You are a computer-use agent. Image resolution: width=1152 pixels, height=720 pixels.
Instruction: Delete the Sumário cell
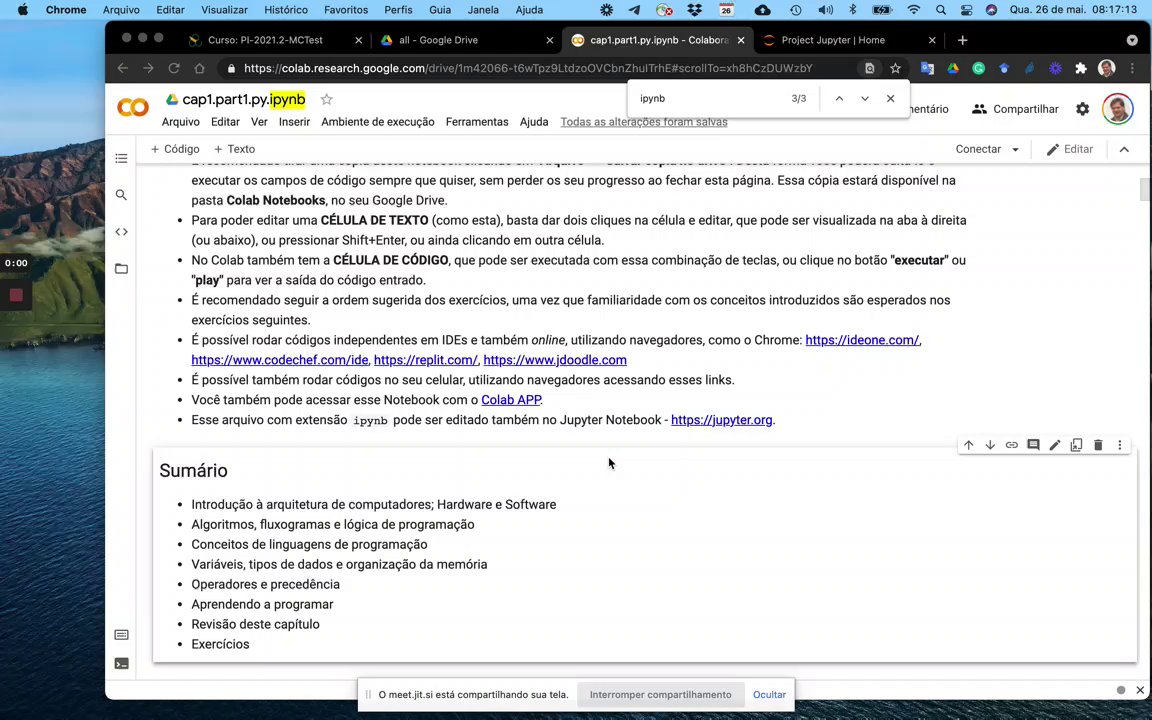(1098, 444)
